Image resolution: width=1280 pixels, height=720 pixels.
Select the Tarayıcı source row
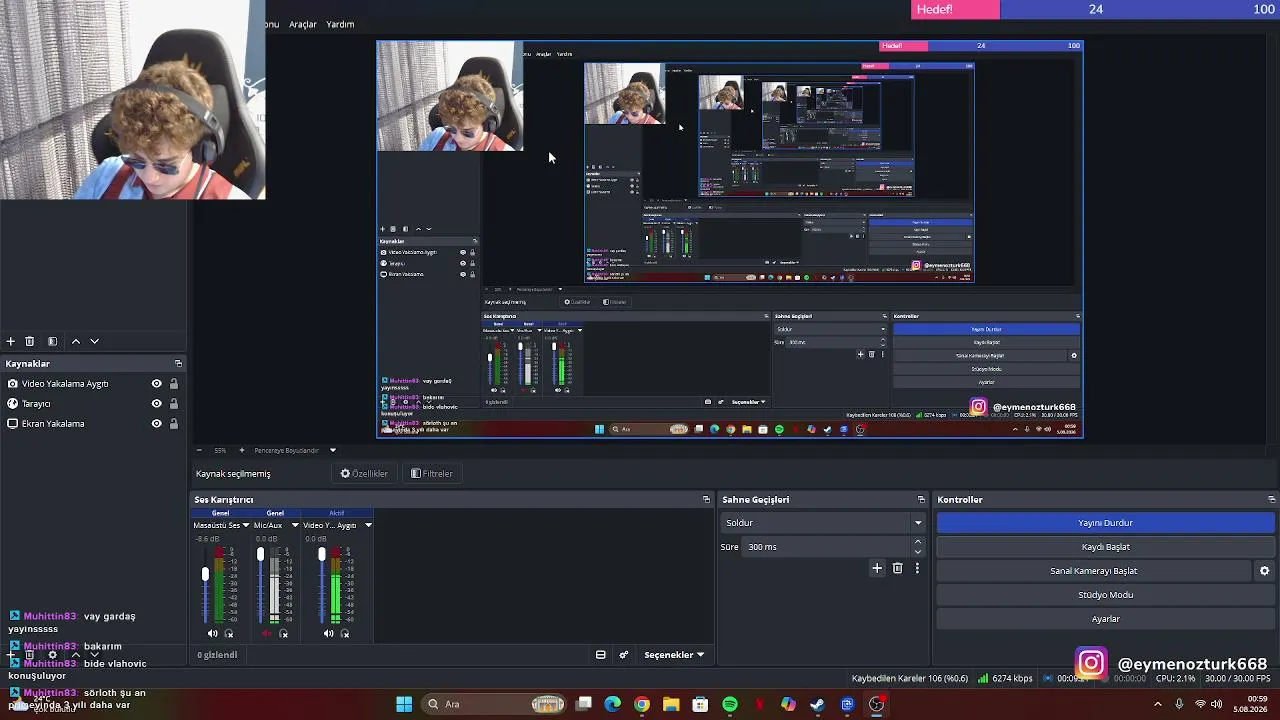(94, 404)
